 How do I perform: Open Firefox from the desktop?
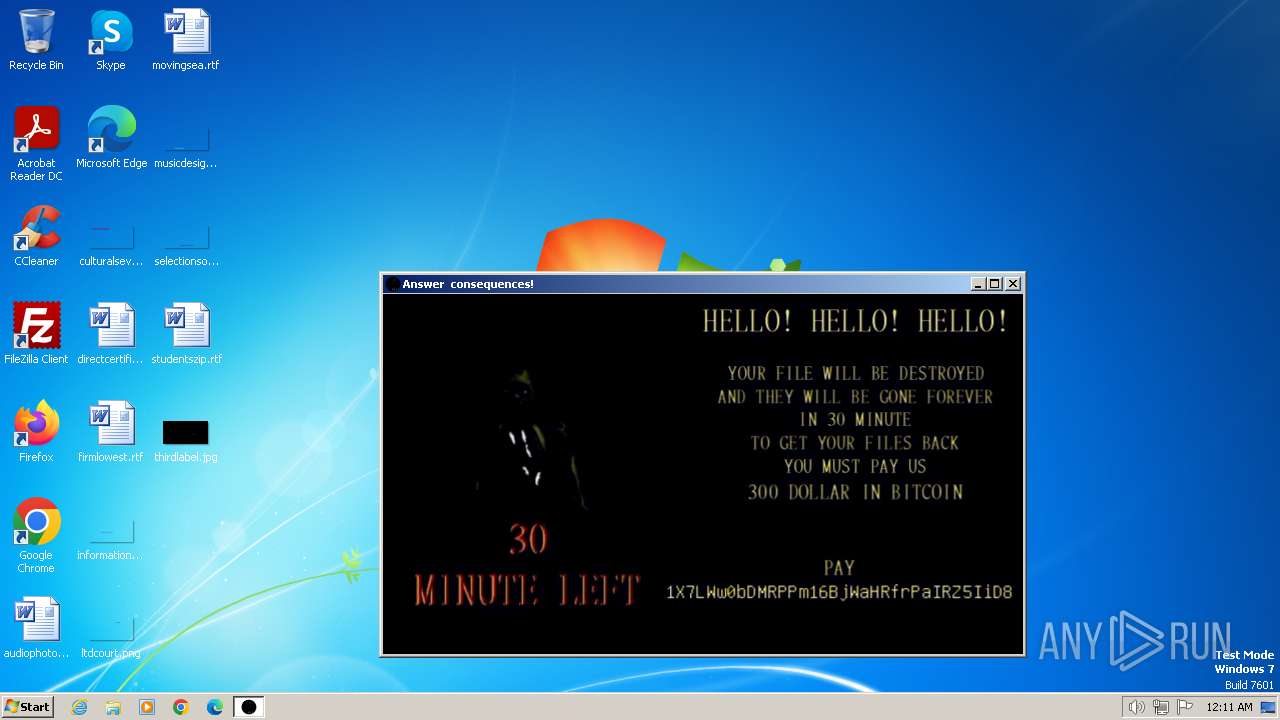point(36,431)
